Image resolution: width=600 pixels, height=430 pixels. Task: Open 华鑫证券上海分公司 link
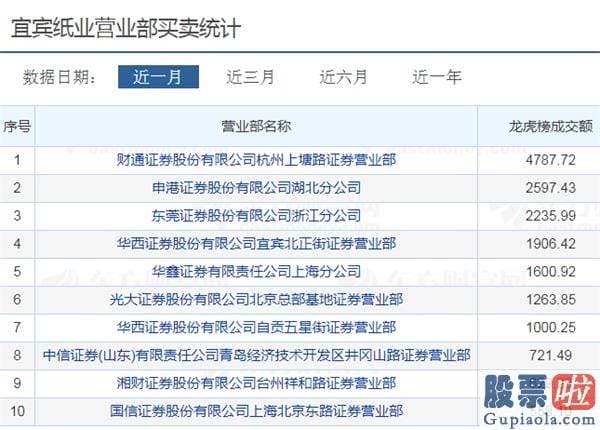(256, 272)
